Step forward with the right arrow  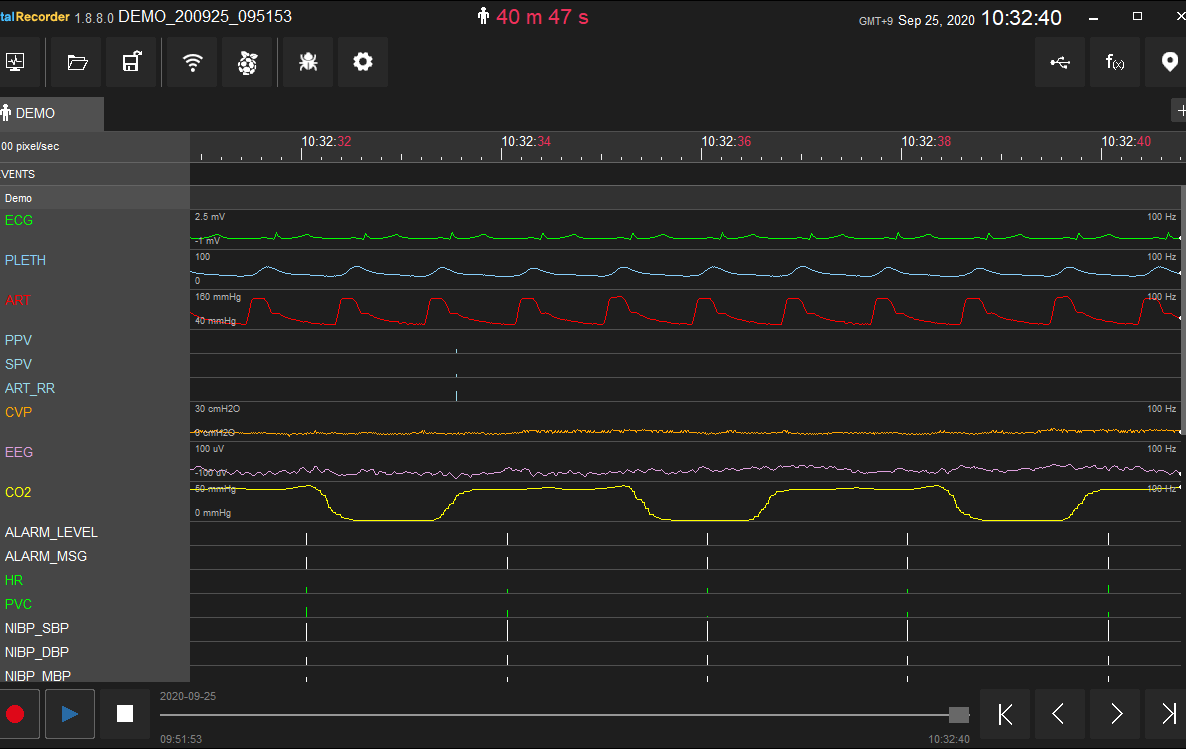pyautogui.click(x=1115, y=713)
